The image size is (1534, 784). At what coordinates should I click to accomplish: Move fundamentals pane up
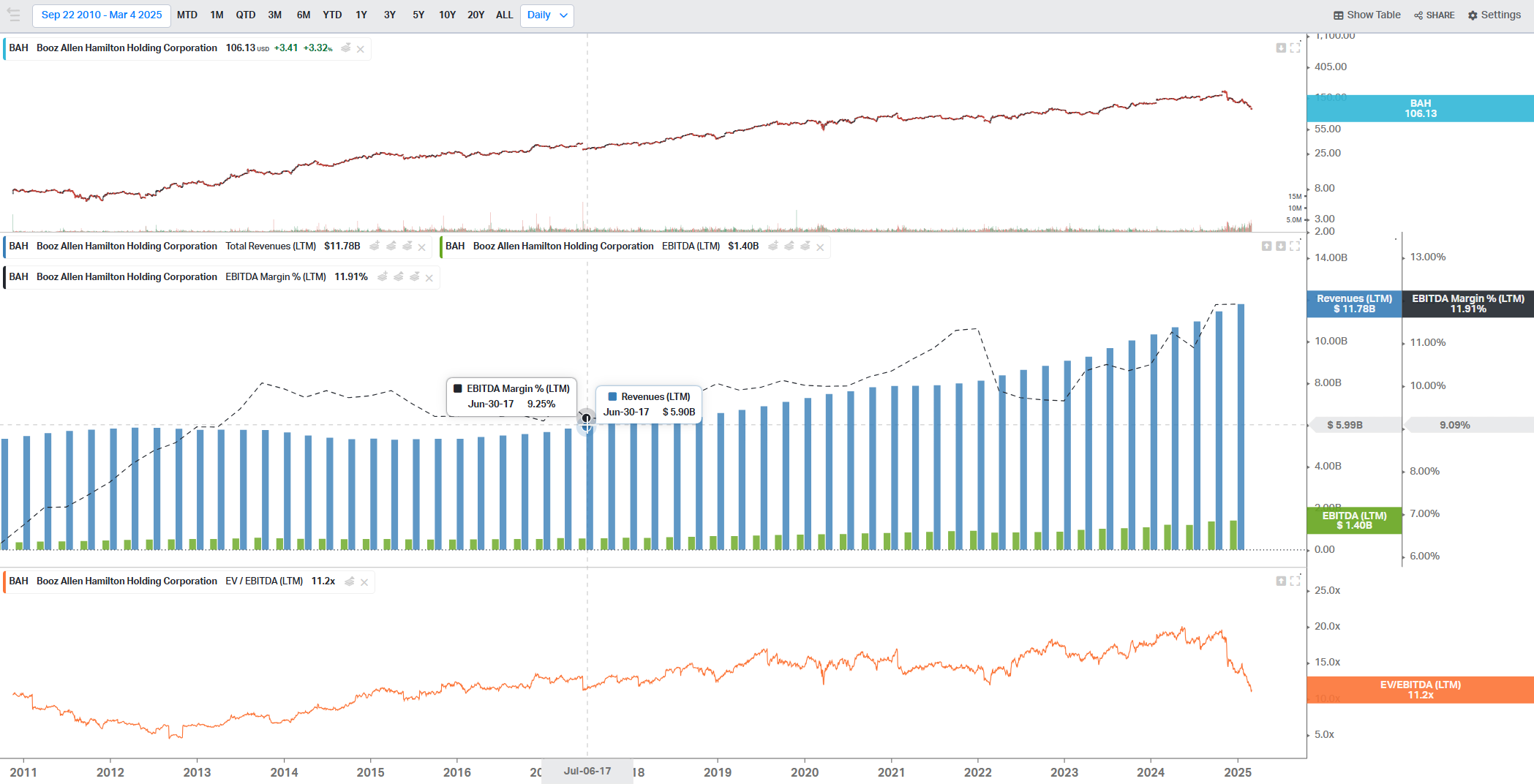1267,246
